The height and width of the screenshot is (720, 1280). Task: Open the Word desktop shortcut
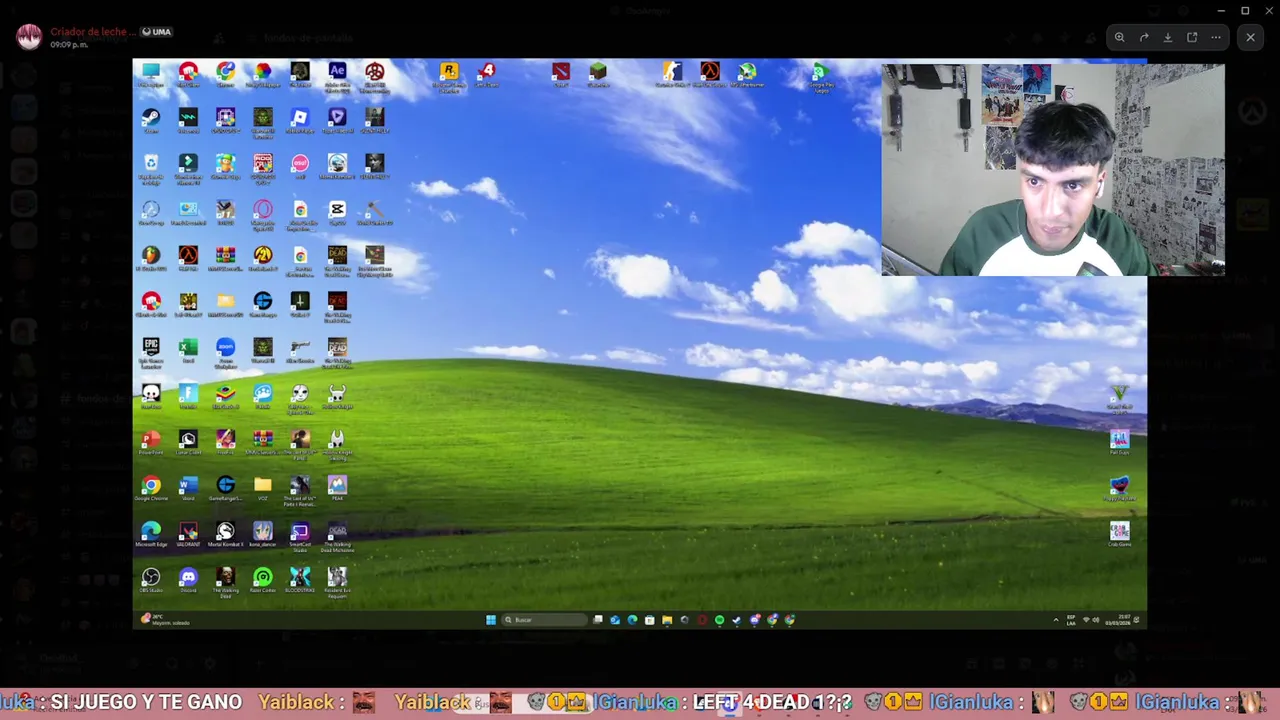click(x=188, y=486)
